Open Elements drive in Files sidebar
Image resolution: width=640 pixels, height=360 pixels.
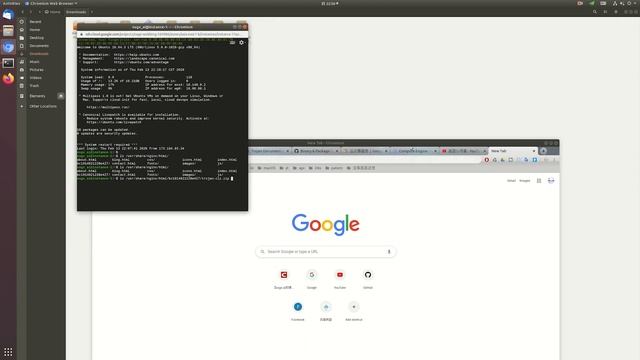tap(37, 96)
